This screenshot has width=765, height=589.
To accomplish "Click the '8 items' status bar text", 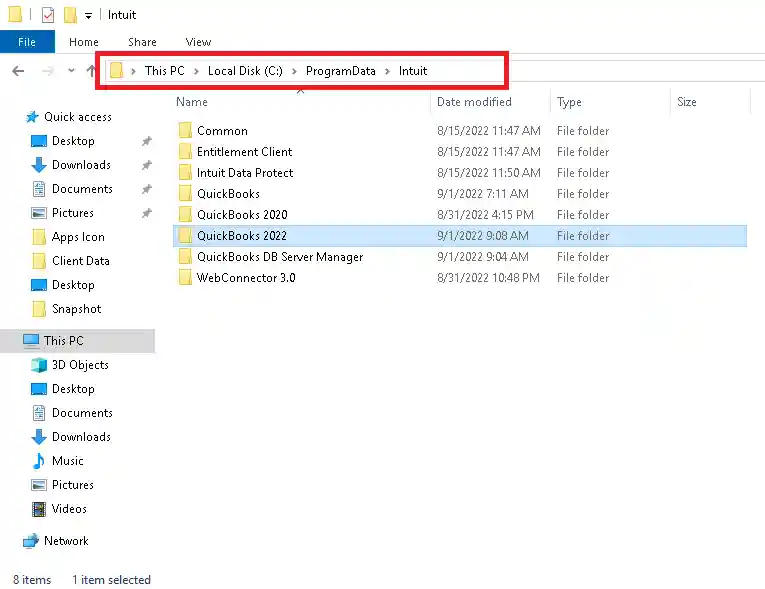I will [x=32, y=580].
